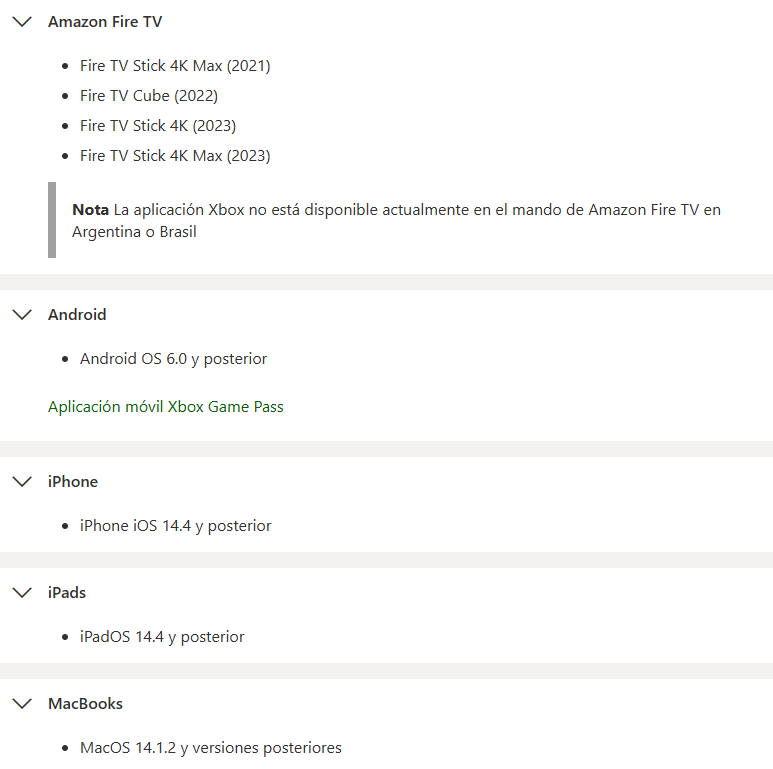Click the MacBooks section heading

[85, 703]
